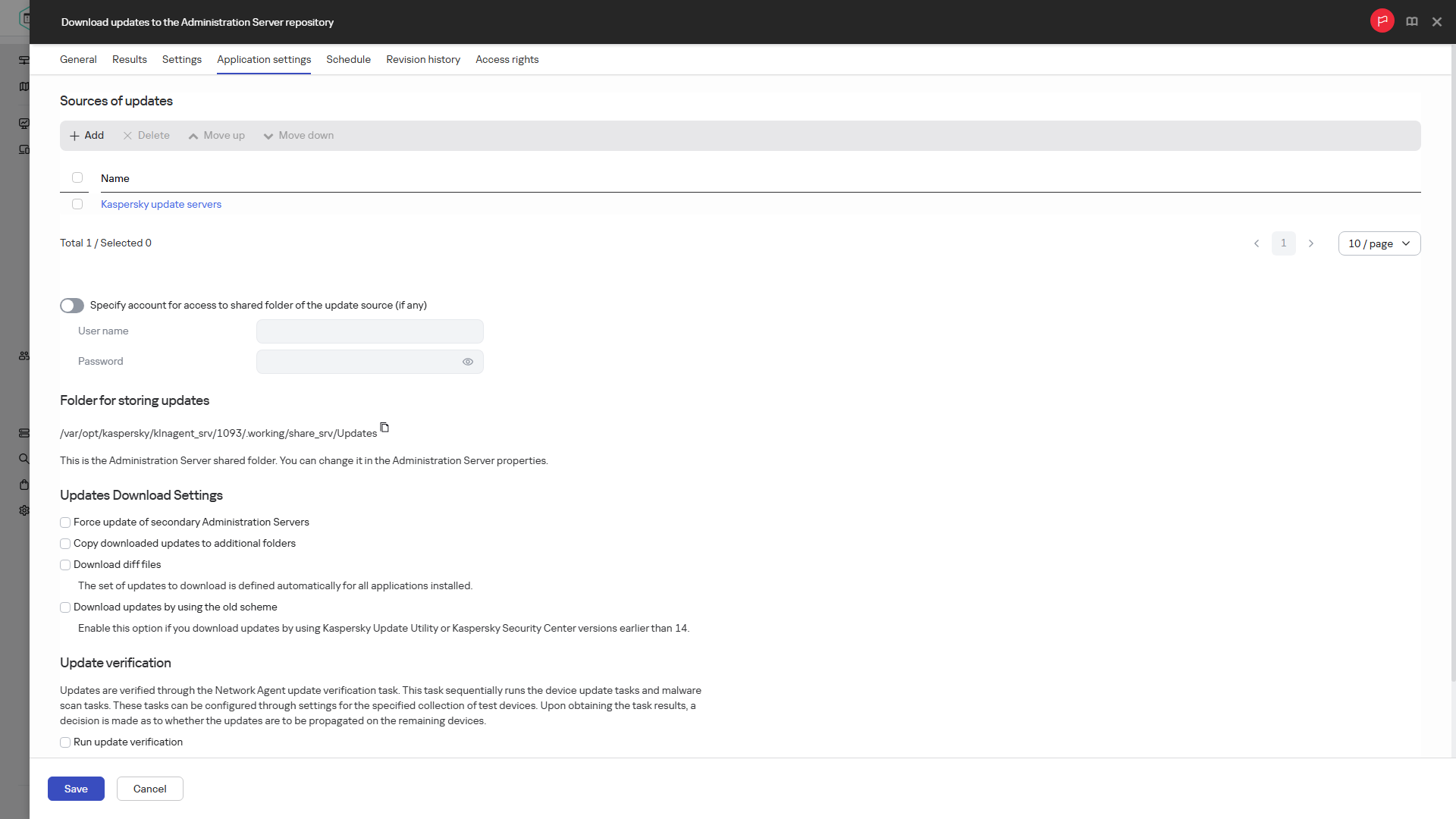Click Move down in sources toolbar
Viewport: 1456px width, 819px height.
(x=299, y=136)
